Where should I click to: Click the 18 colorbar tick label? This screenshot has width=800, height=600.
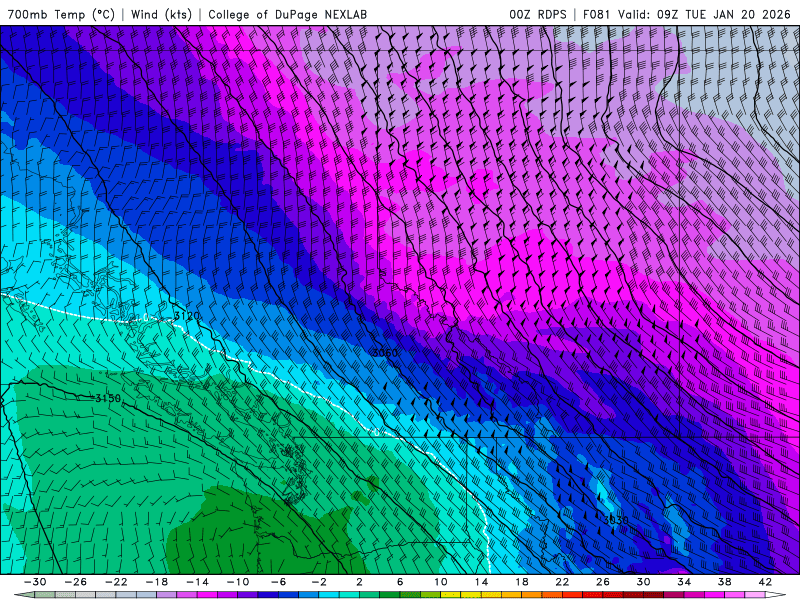tap(521, 582)
